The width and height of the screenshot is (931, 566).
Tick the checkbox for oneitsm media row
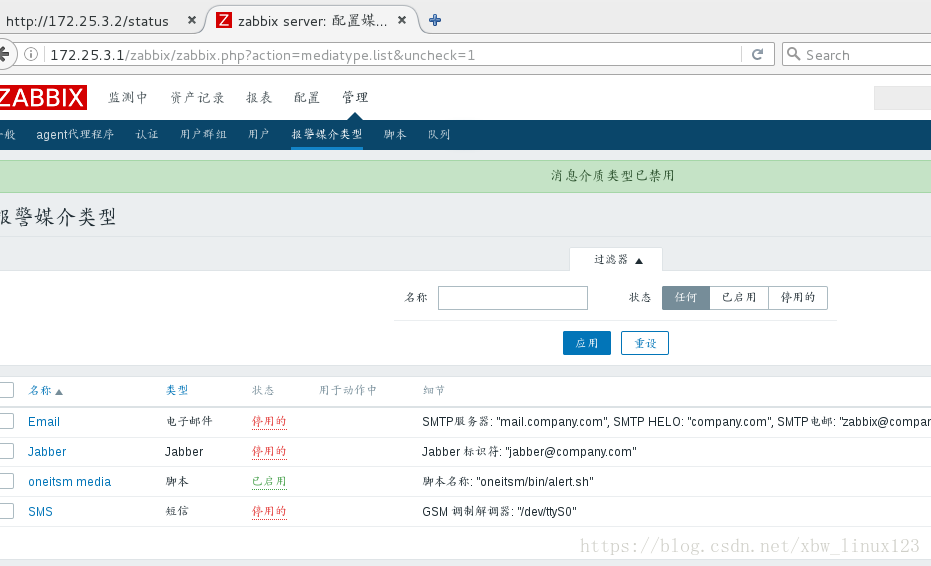pyautogui.click(x=7, y=481)
